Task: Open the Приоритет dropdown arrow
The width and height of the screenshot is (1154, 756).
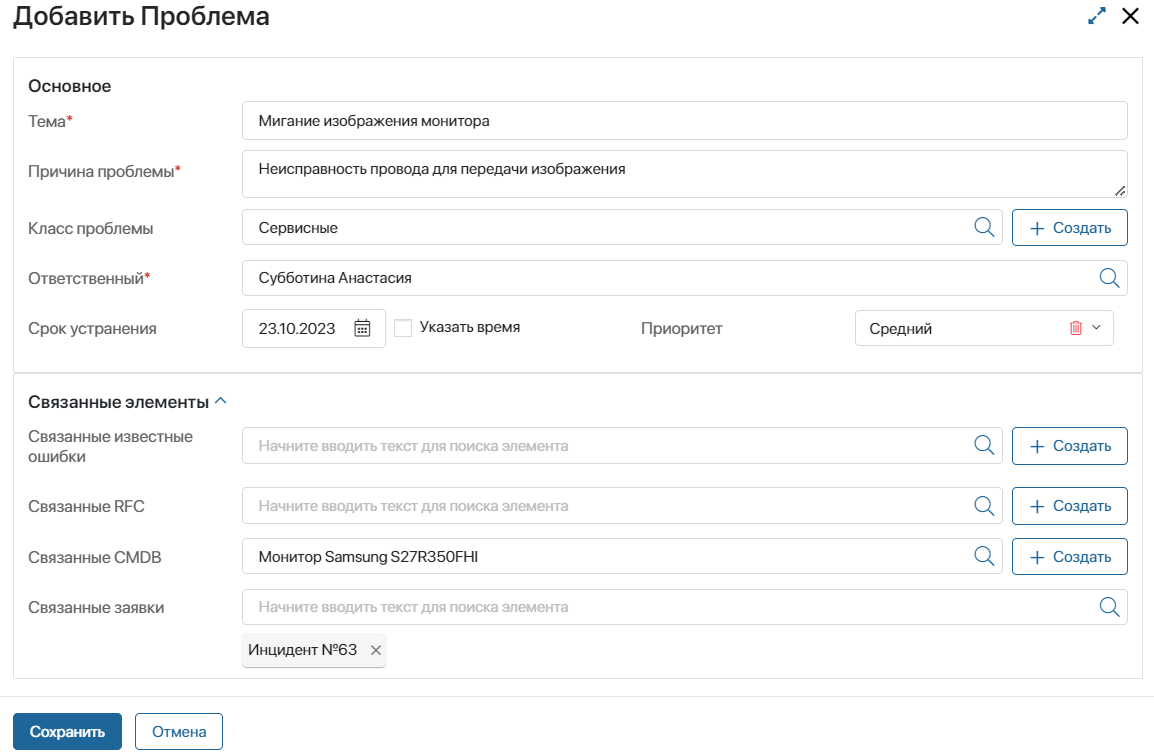Action: tap(1097, 328)
